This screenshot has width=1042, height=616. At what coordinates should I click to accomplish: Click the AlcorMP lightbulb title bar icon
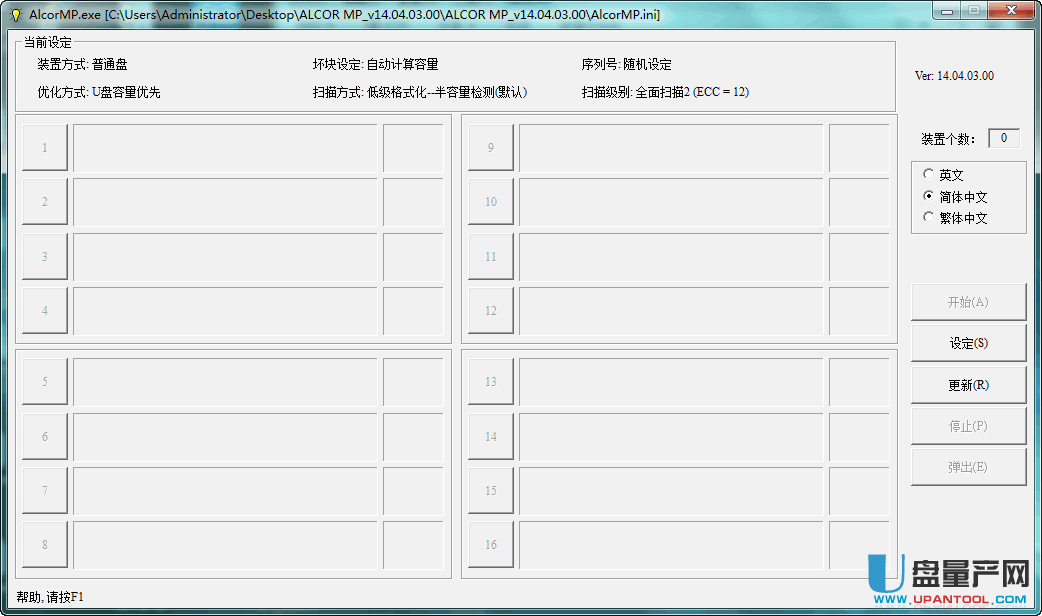pos(16,15)
